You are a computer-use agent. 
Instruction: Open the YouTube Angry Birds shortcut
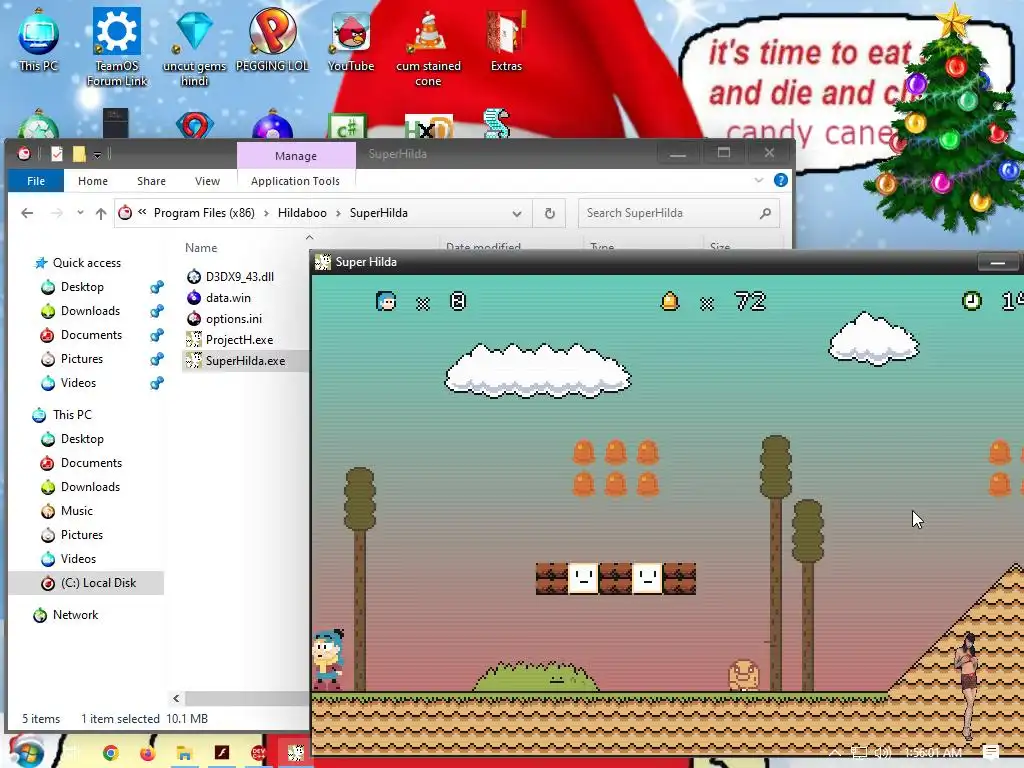click(x=351, y=40)
